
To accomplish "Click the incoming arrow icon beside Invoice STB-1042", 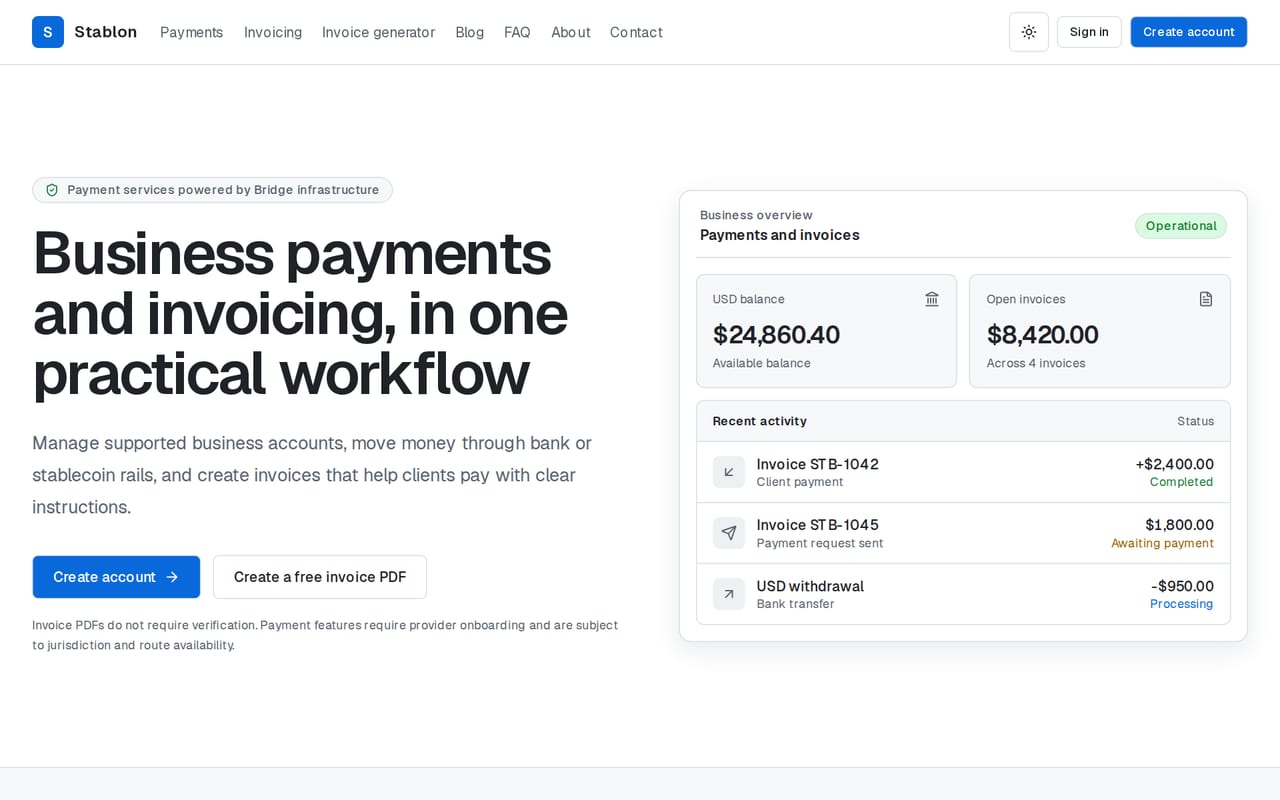I will click(729, 472).
